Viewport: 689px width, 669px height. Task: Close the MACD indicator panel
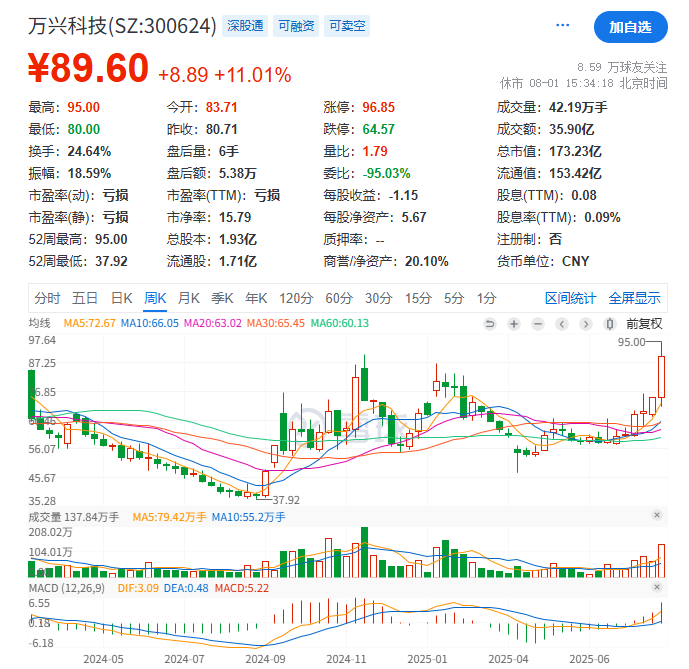(x=657, y=587)
